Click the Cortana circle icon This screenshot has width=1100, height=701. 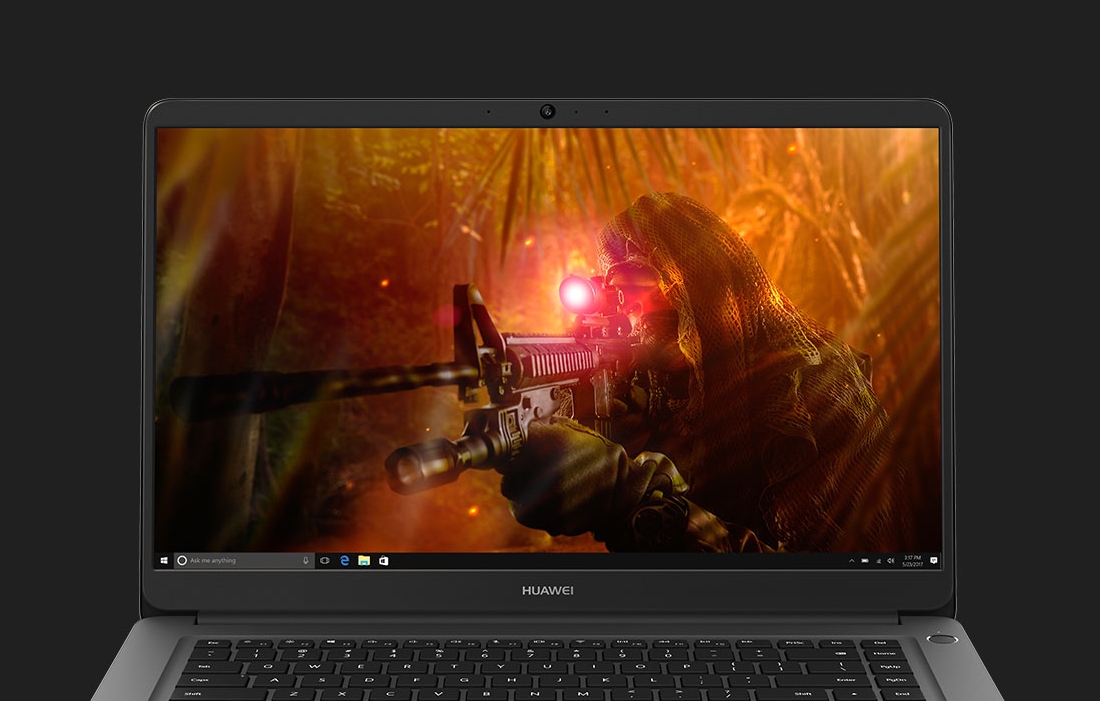click(x=182, y=561)
